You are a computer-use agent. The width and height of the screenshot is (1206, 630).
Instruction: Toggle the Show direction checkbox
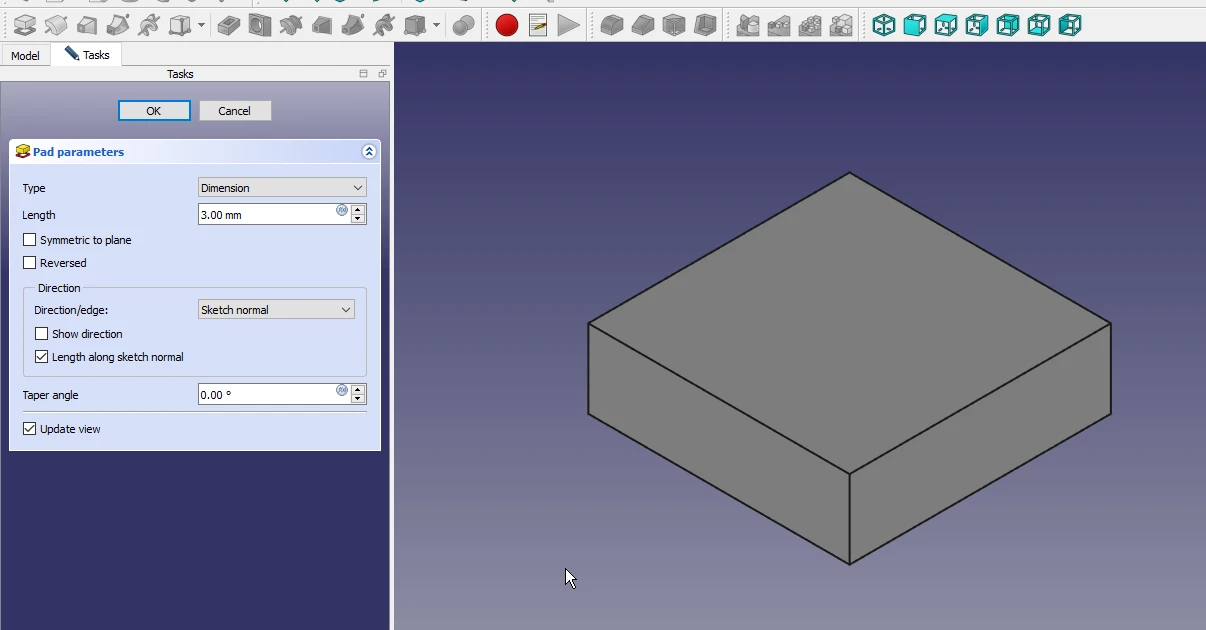pos(42,334)
